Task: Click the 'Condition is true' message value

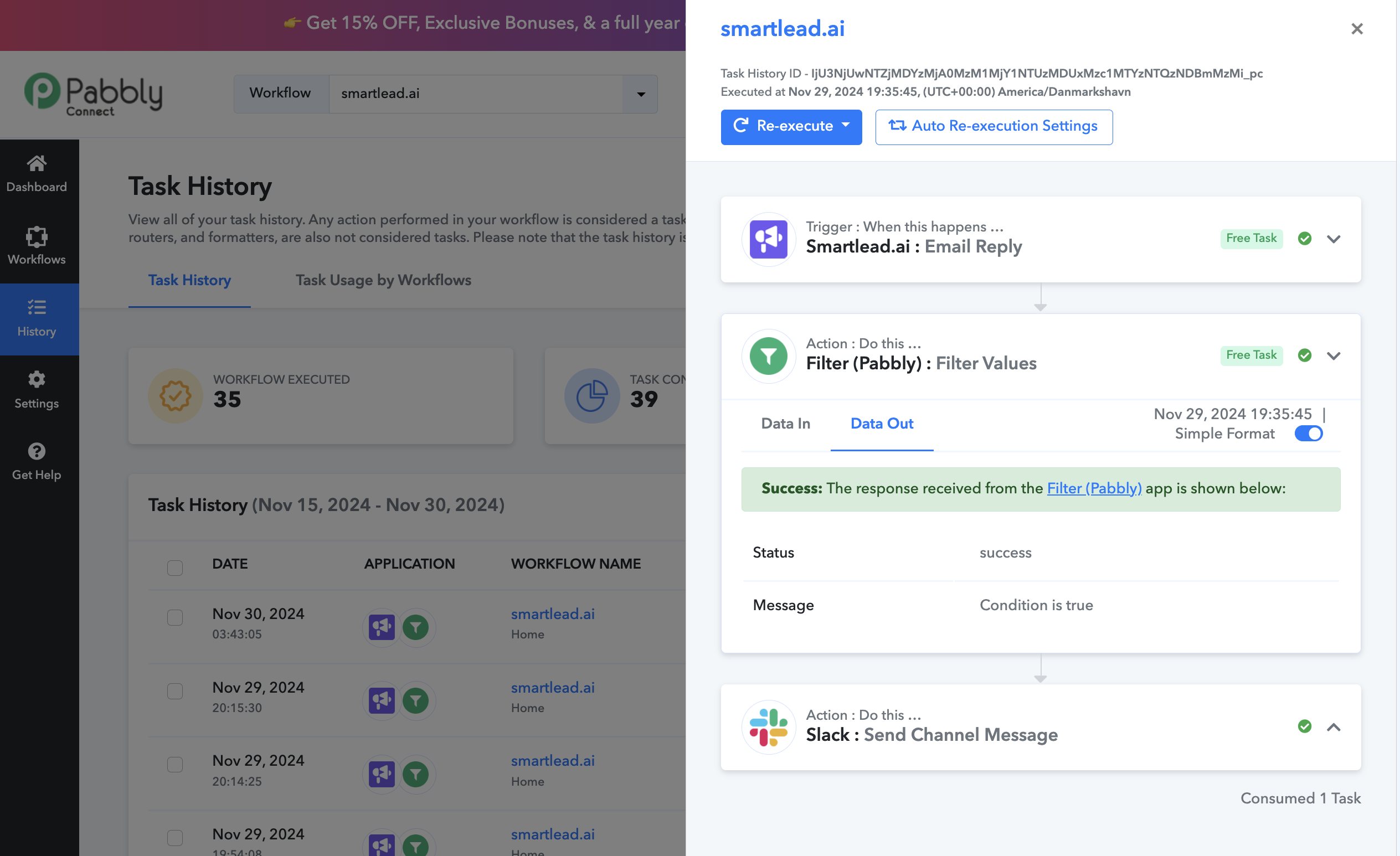Action: tap(1036, 606)
